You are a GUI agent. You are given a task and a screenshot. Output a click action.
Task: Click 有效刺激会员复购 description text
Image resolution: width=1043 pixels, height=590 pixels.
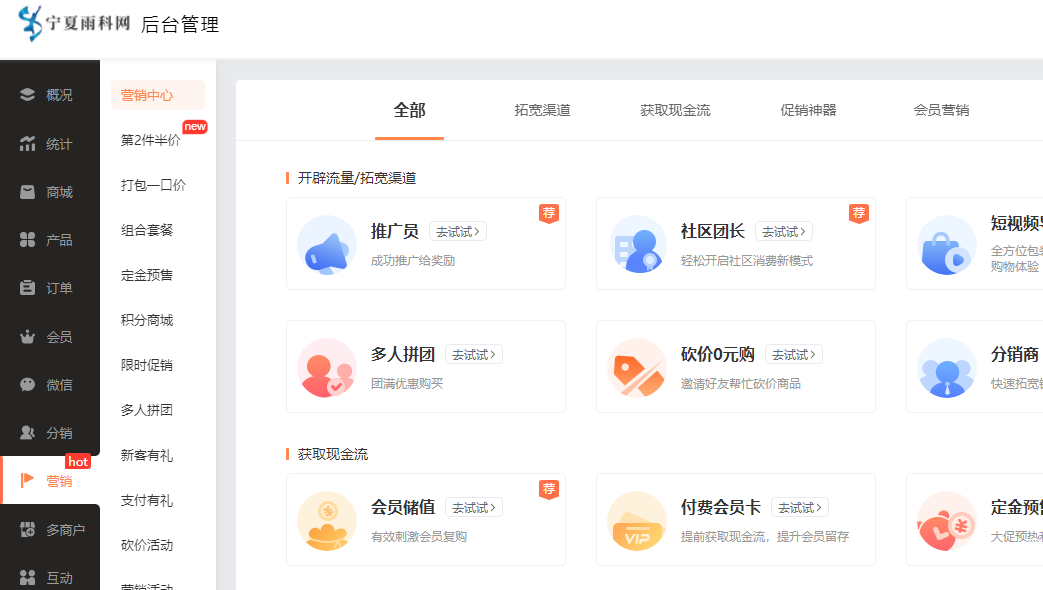click(x=418, y=537)
